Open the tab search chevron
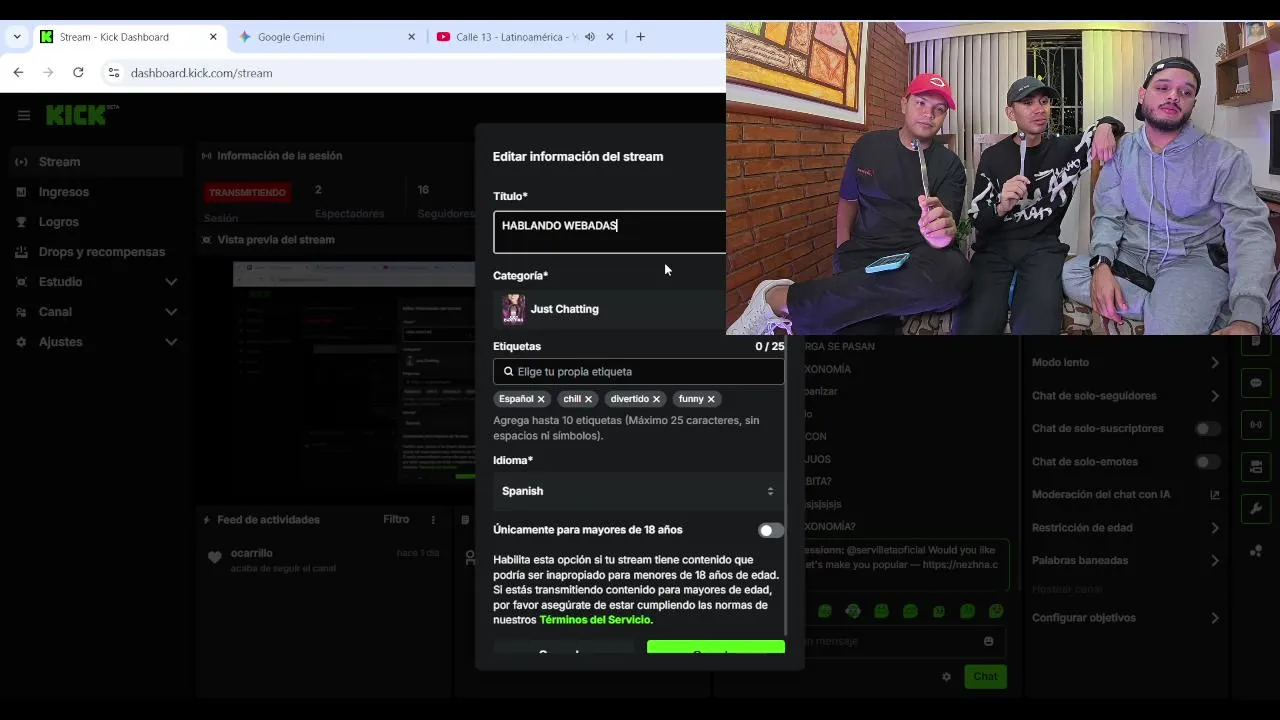 [17, 37]
